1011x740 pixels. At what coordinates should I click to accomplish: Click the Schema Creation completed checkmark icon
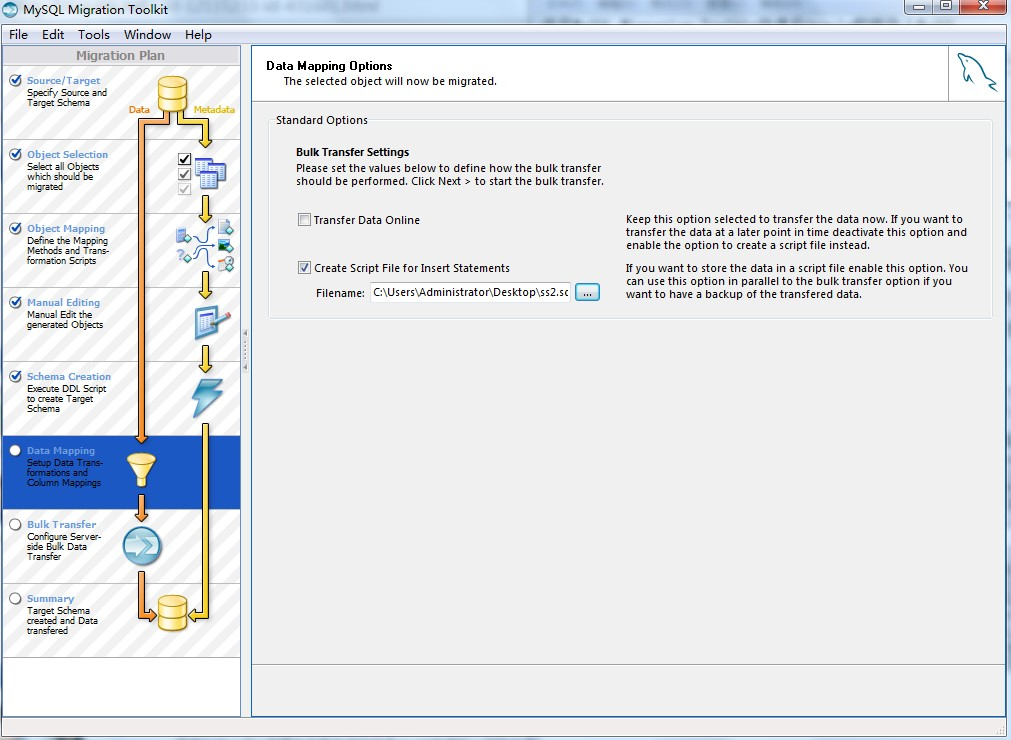click(15, 376)
